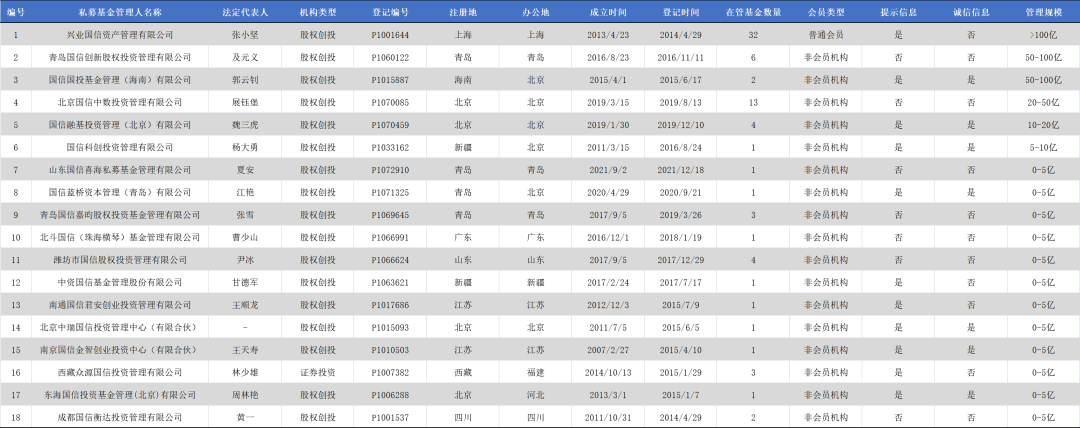
Task: Click registration date 2021/12/18
Action: coord(681,170)
